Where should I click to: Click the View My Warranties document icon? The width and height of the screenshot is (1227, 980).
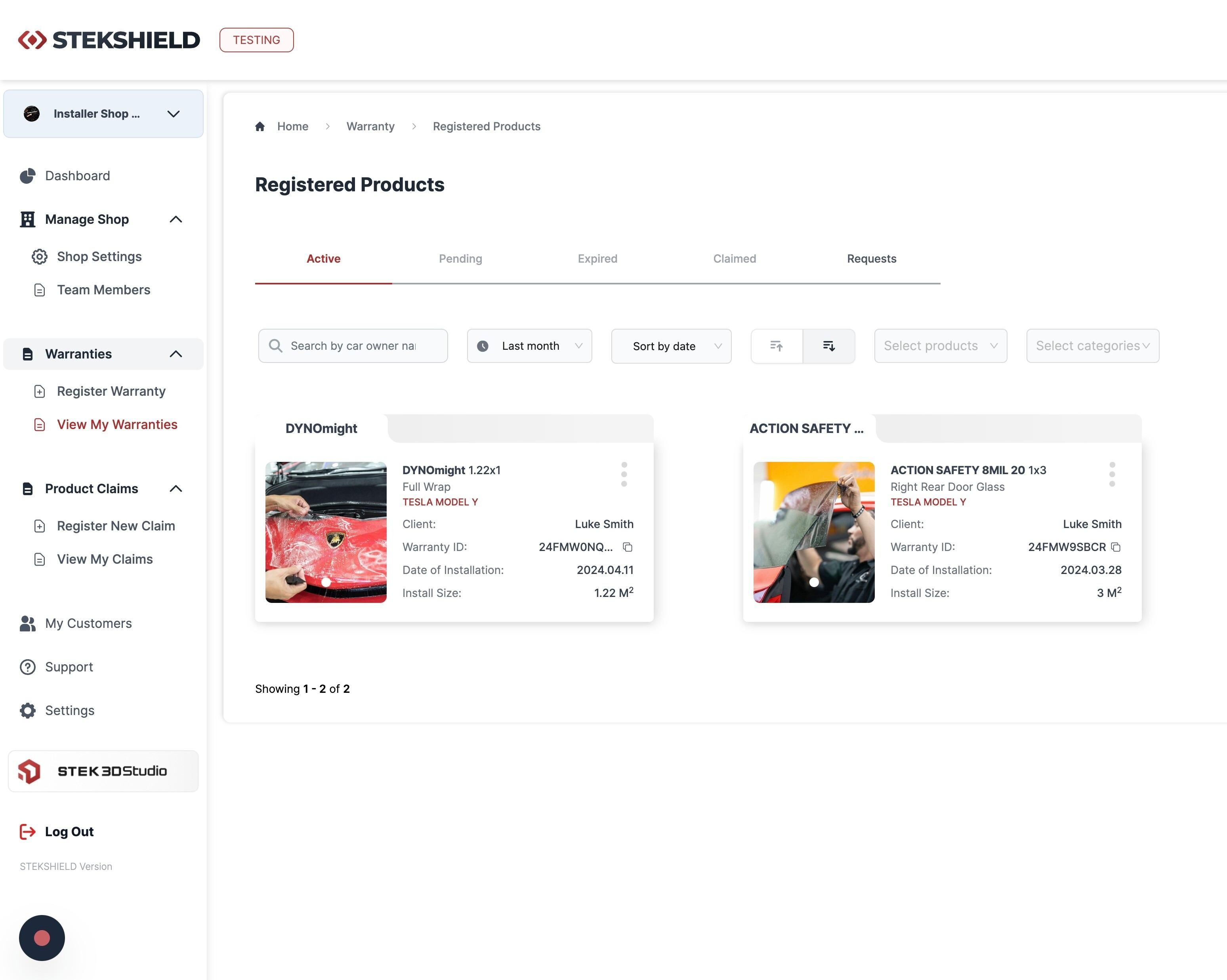(x=39, y=425)
